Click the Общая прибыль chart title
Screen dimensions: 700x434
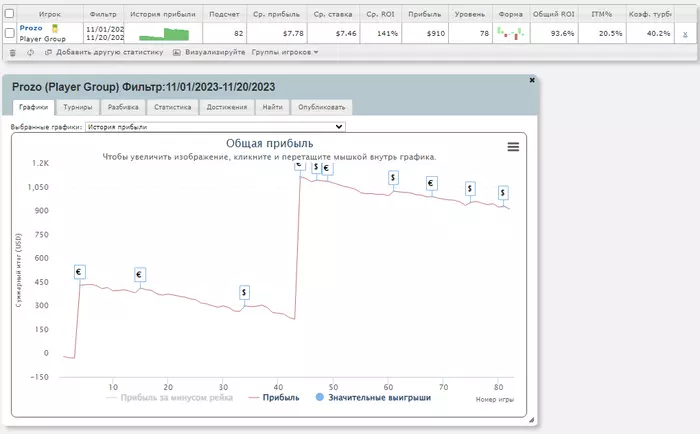(270, 143)
